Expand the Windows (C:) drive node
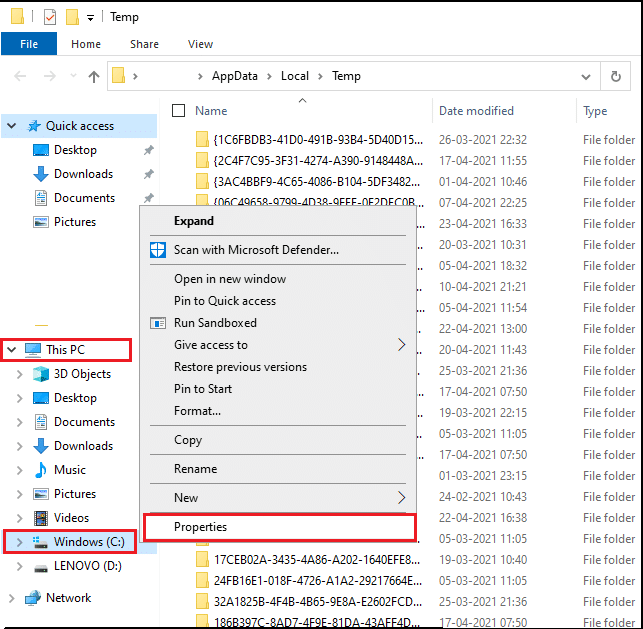 click(19, 542)
